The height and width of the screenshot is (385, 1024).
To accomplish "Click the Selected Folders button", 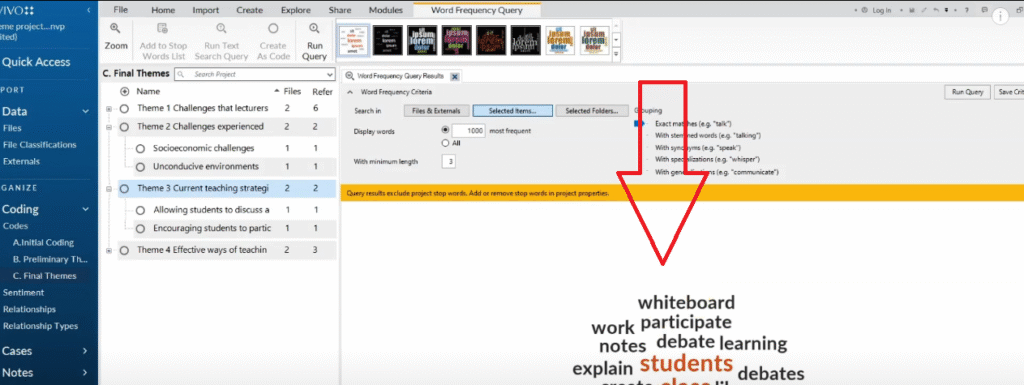I will 592,111.
